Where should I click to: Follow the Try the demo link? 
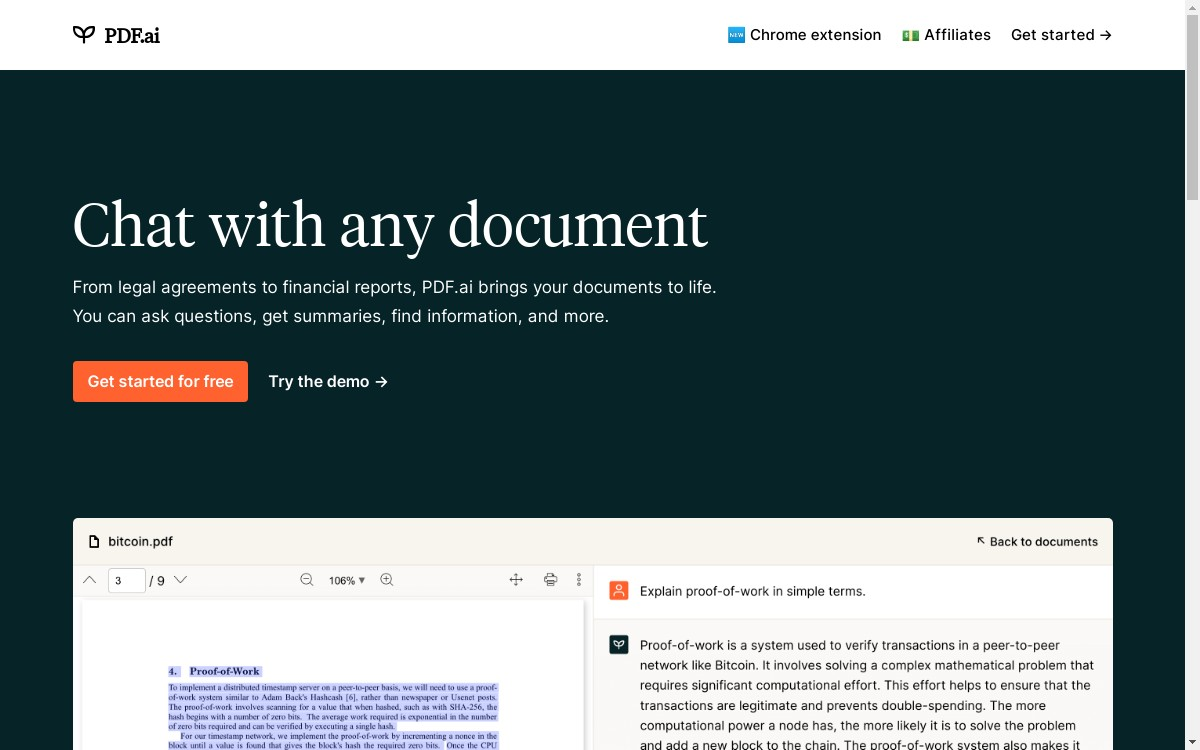pos(327,381)
